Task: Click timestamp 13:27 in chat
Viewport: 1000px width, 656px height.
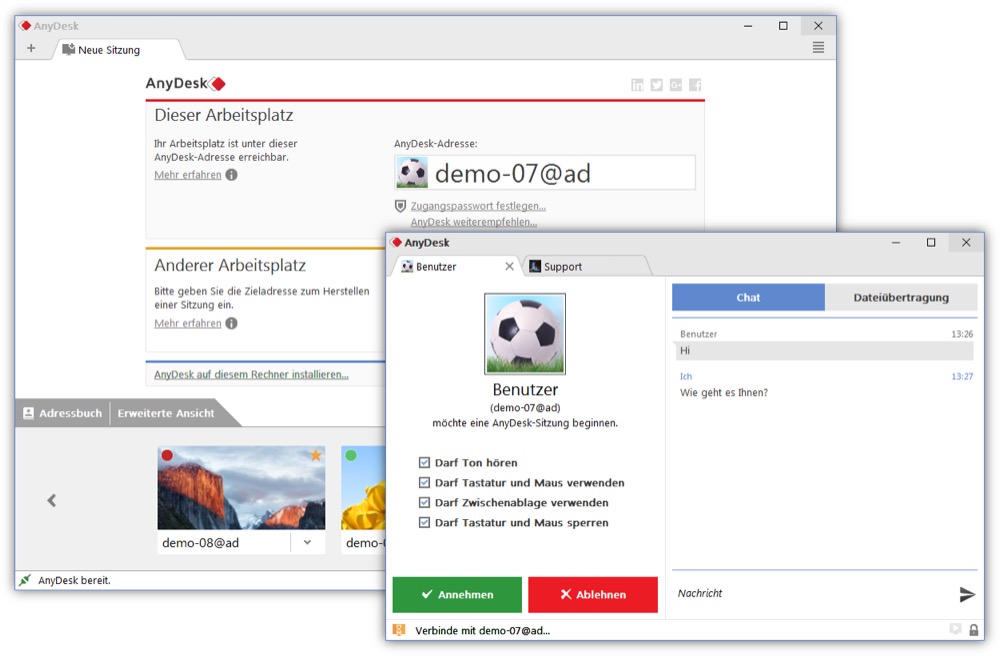Action: tap(962, 376)
